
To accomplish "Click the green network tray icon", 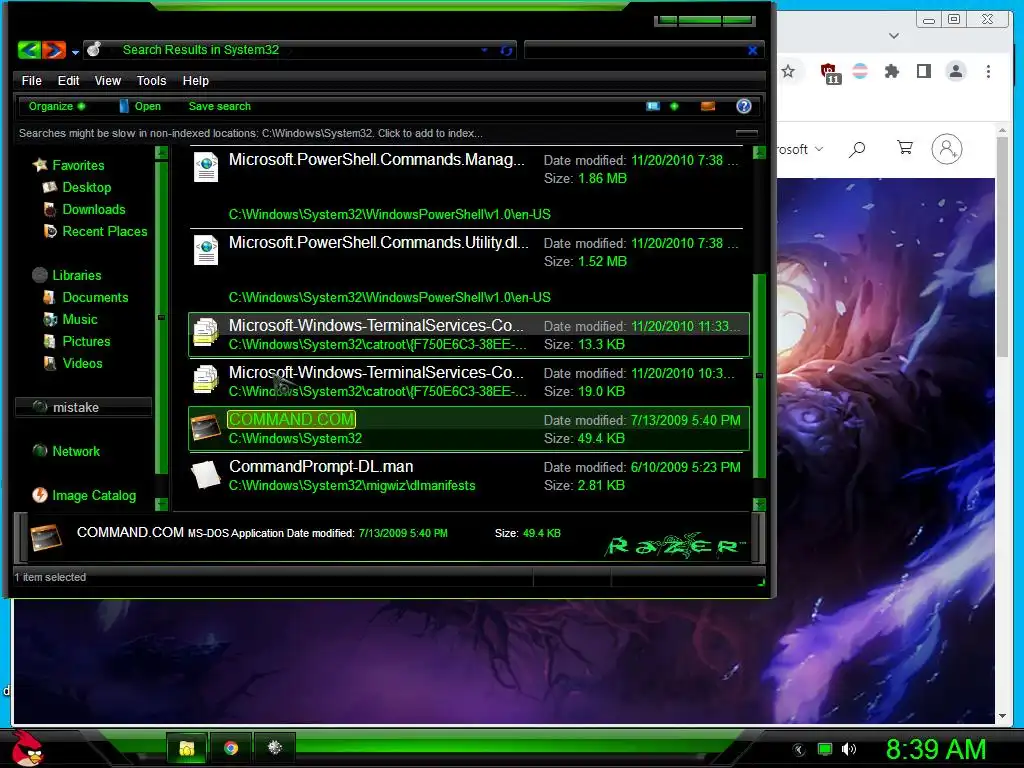I will 825,749.
